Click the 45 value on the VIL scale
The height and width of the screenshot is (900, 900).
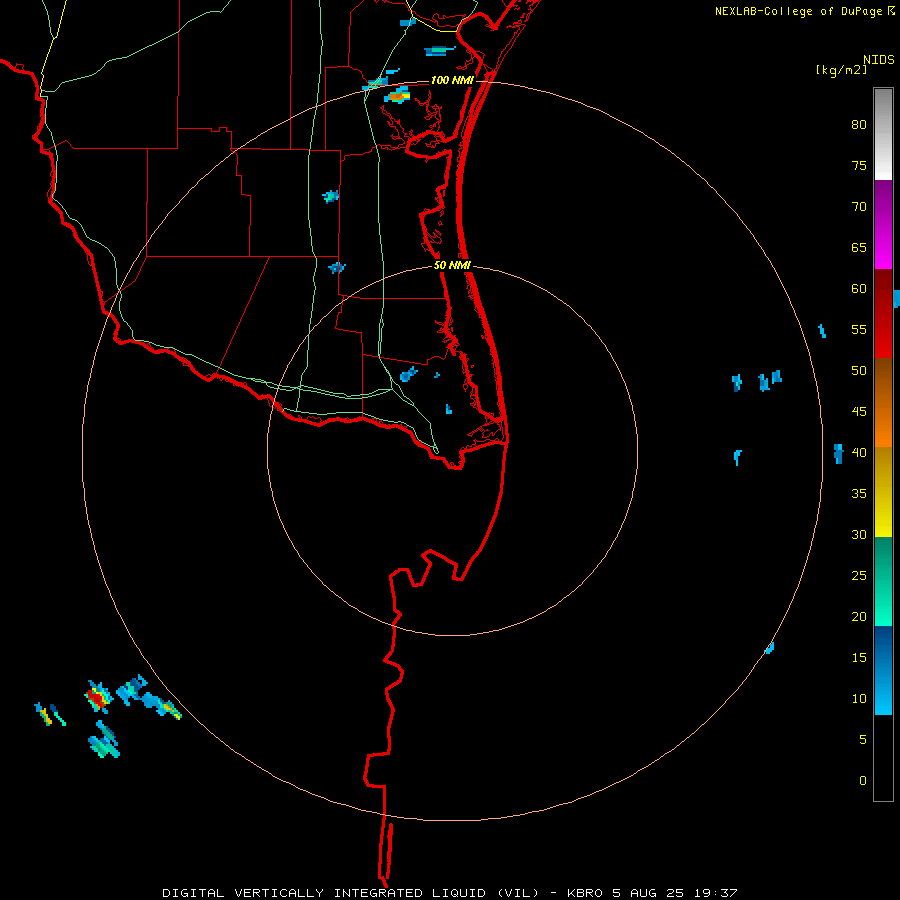tap(859, 412)
